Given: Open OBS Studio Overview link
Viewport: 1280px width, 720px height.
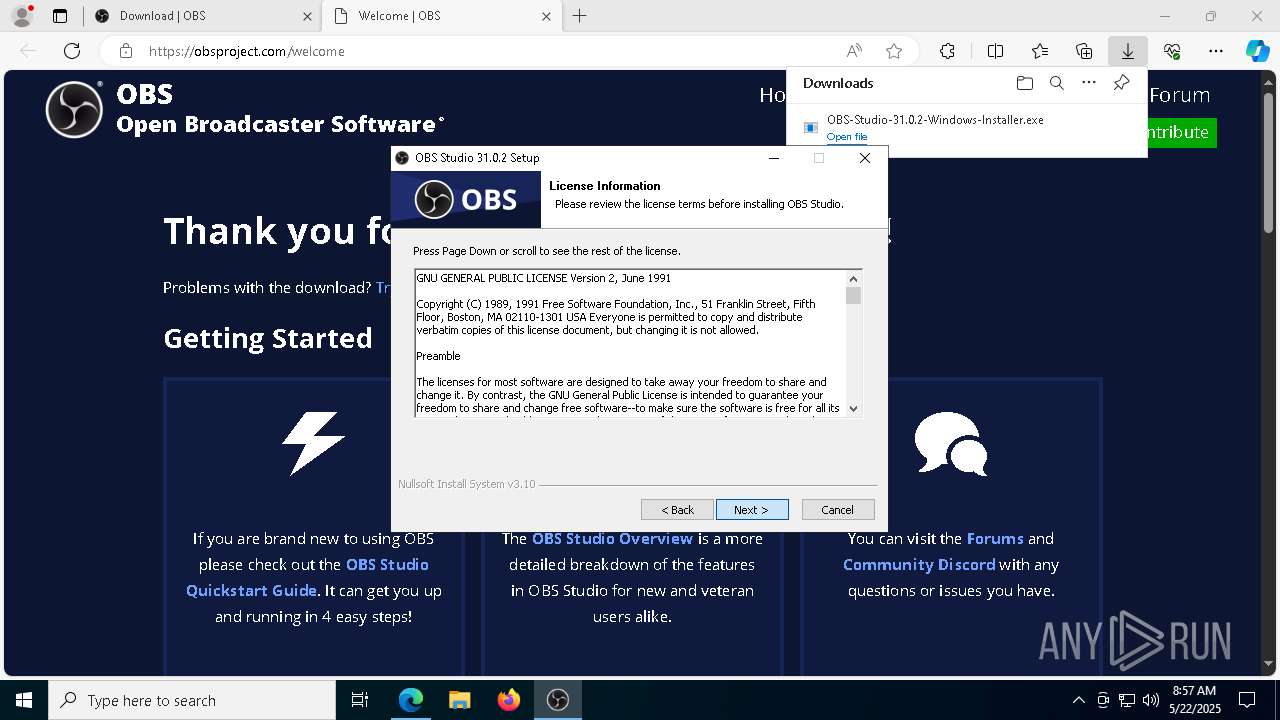Looking at the screenshot, I should click(612, 538).
